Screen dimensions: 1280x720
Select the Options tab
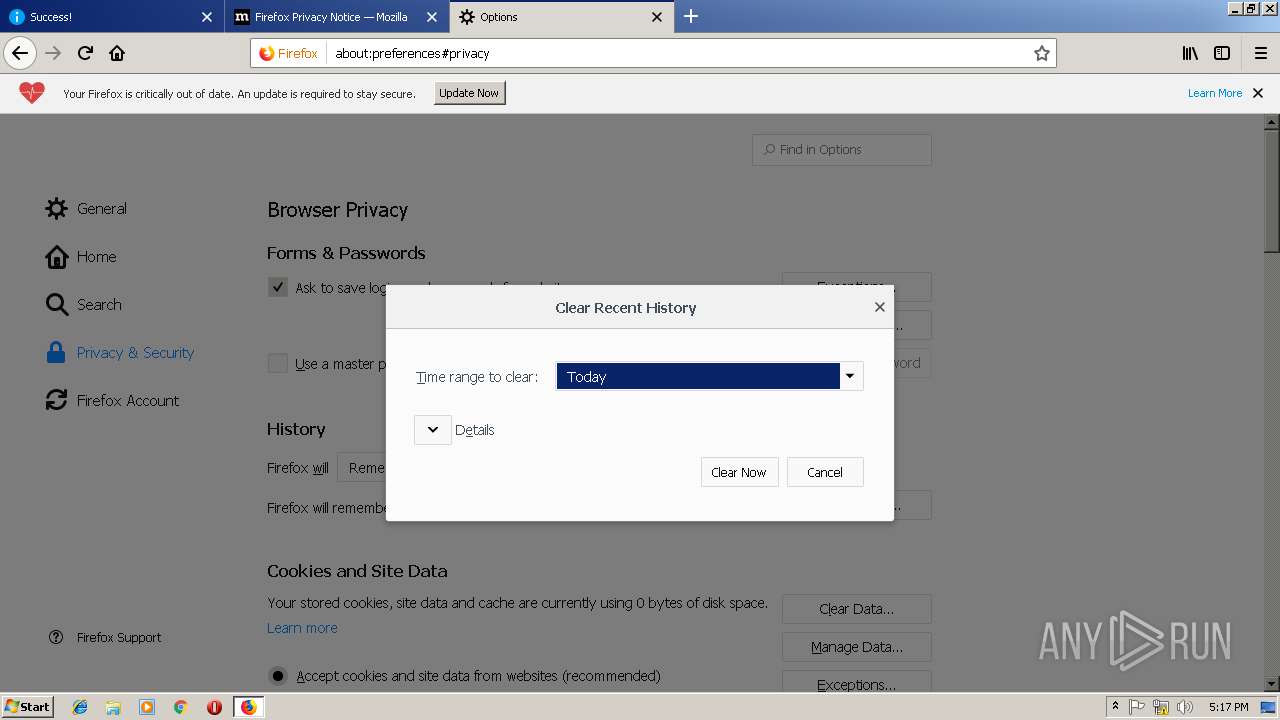560,17
